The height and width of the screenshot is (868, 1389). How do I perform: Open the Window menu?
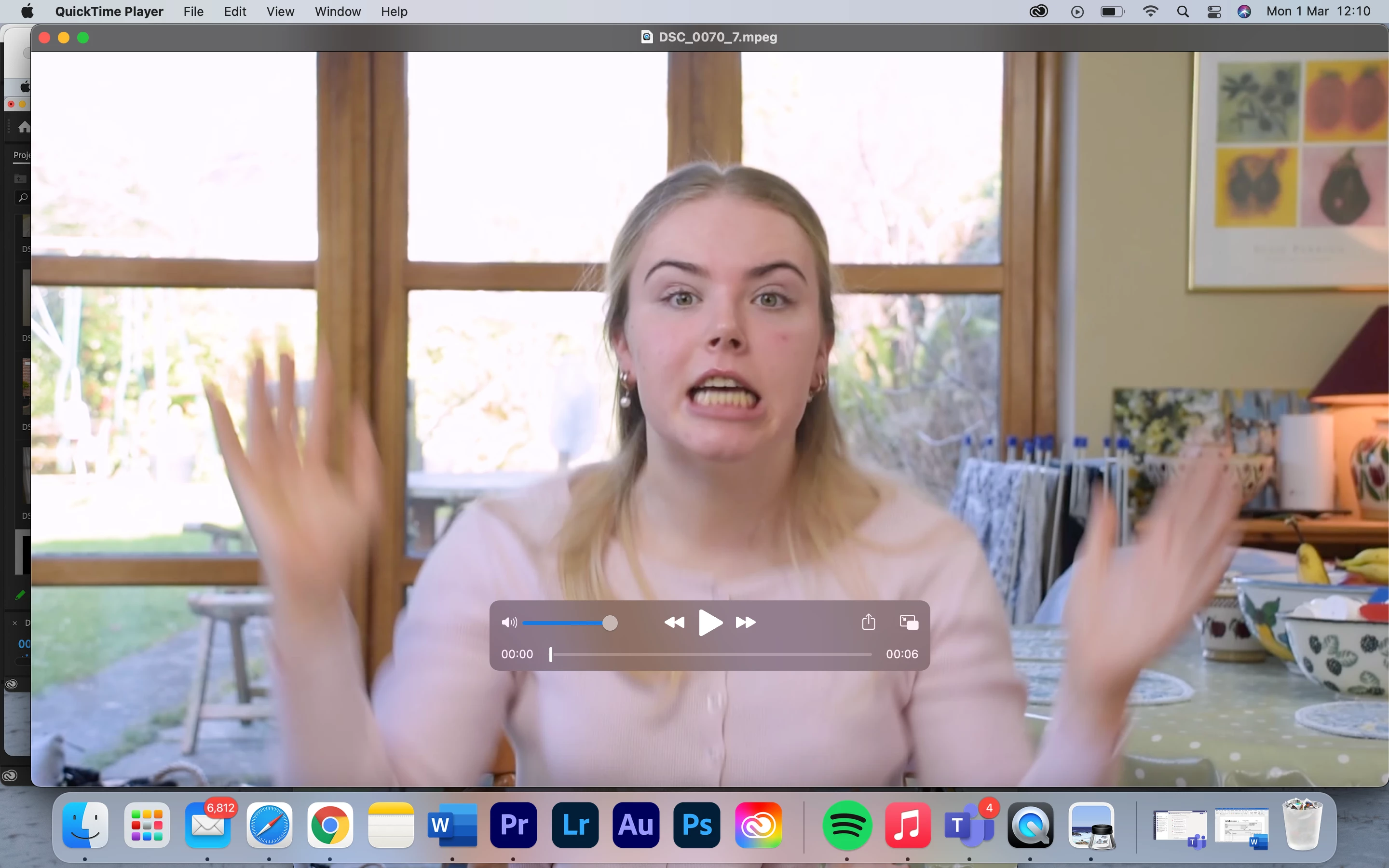338,12
